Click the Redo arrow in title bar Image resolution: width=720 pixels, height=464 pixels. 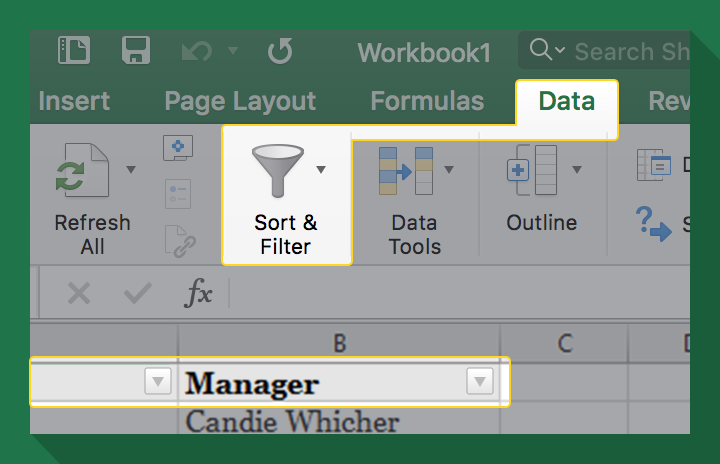(280, 51)
